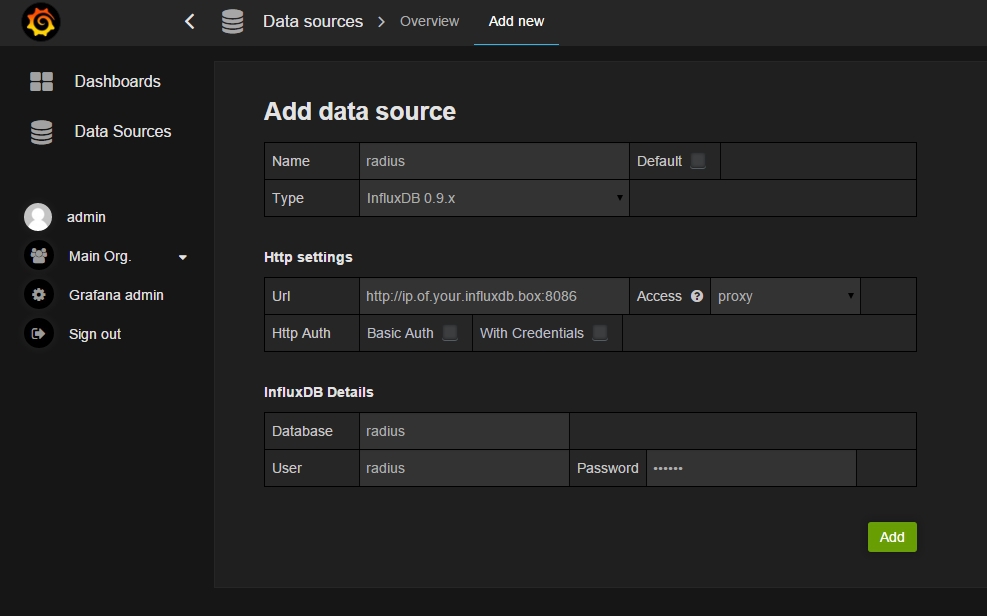
Task: Click the User input field
Action: pos(464,468)
